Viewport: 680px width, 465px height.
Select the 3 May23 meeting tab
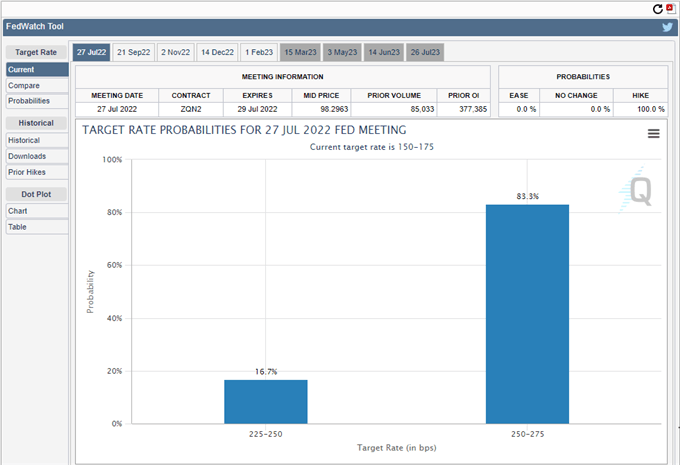coord(342,52)
